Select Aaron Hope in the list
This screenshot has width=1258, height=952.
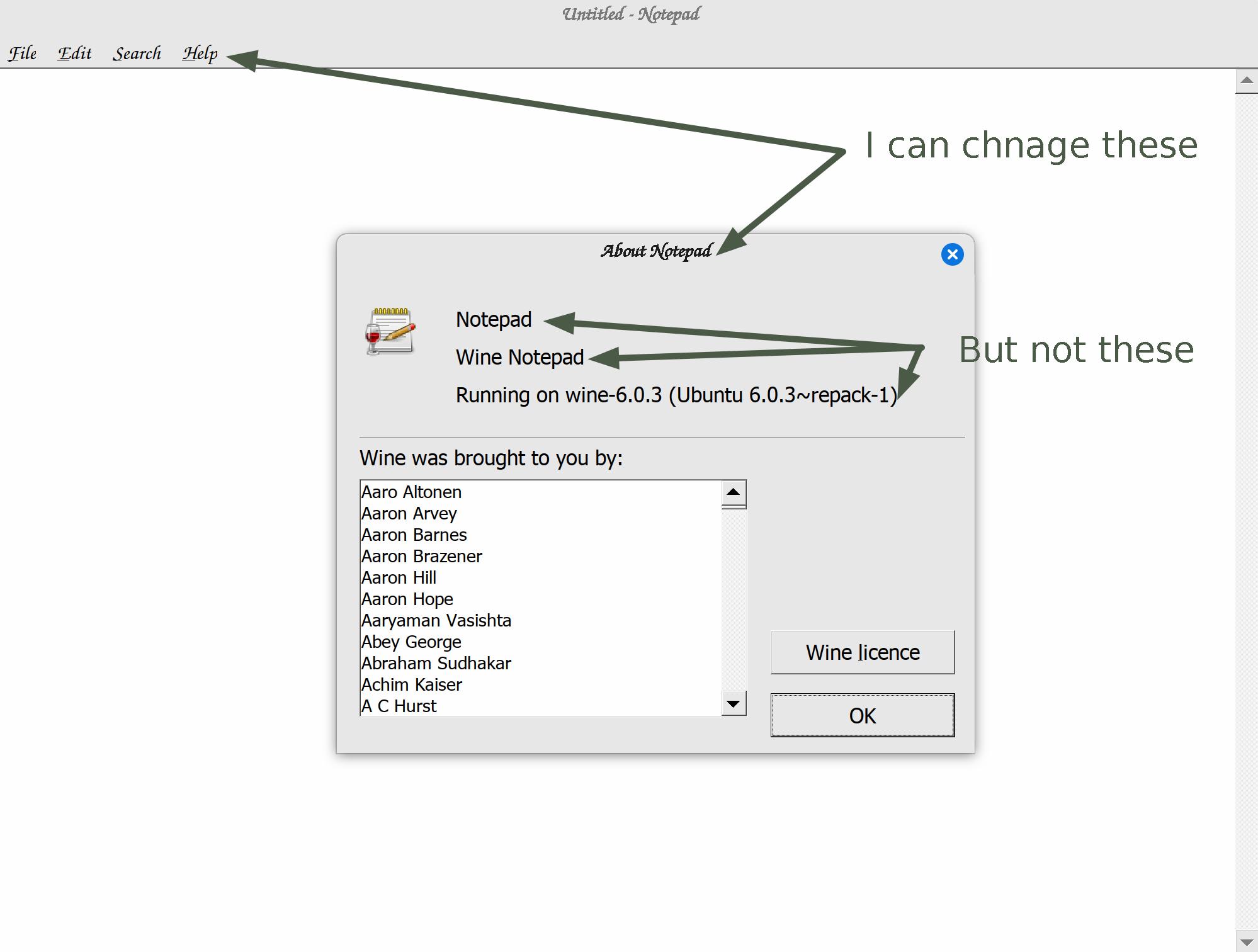click(x=540, y=599)
